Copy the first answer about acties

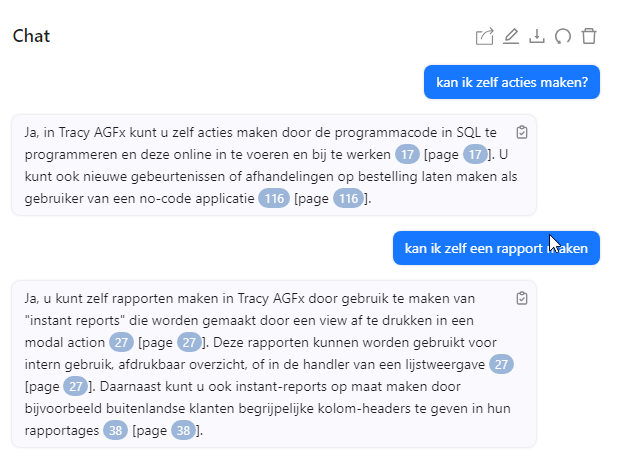click(522, 132)
